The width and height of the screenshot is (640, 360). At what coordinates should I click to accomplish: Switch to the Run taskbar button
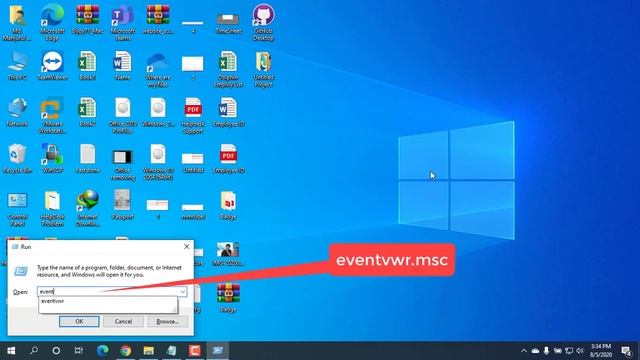coord(218,351)
